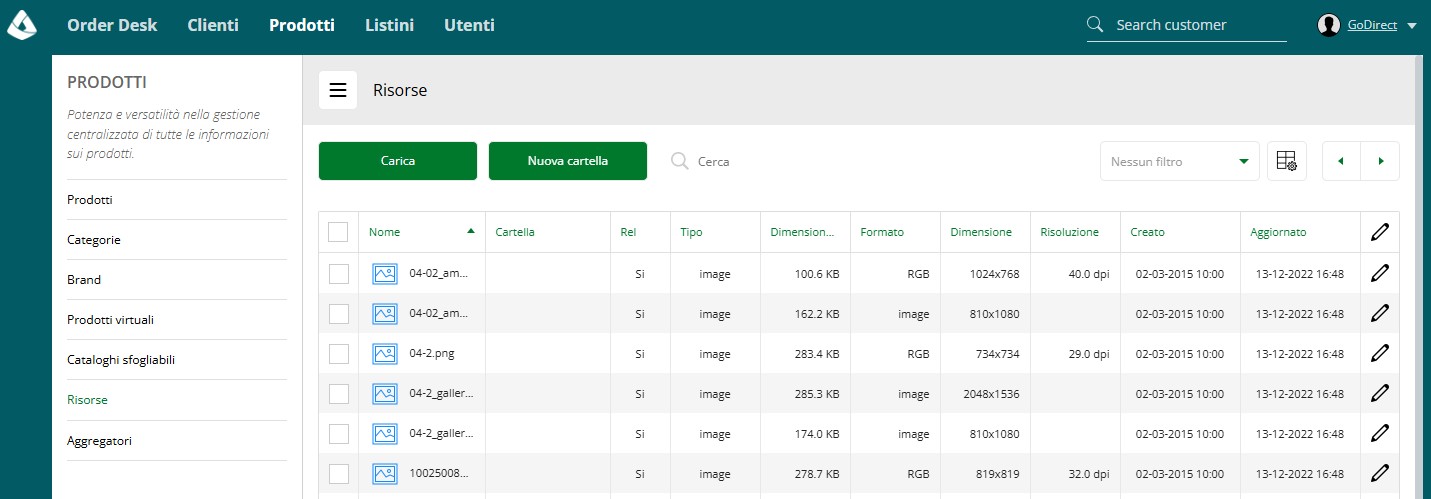Viewport: 1431px width, 499px height.
Task: Click the app logo in the top-left corner
Action: [x=22, y=25]
